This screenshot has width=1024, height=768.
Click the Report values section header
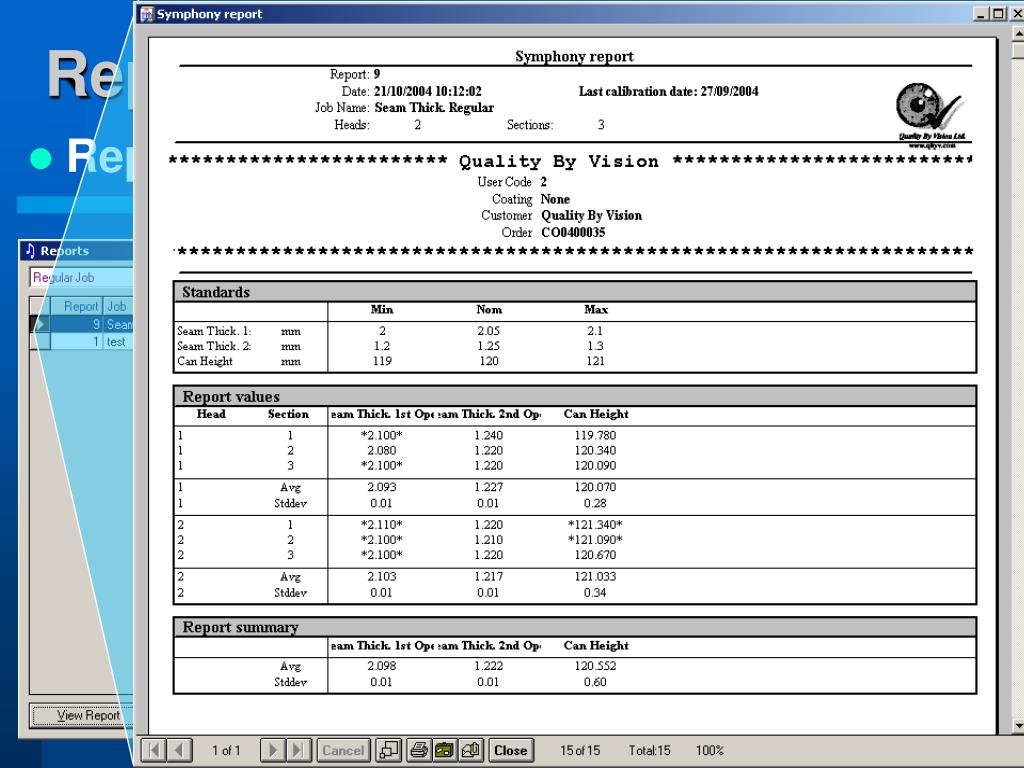click(575, 396)
